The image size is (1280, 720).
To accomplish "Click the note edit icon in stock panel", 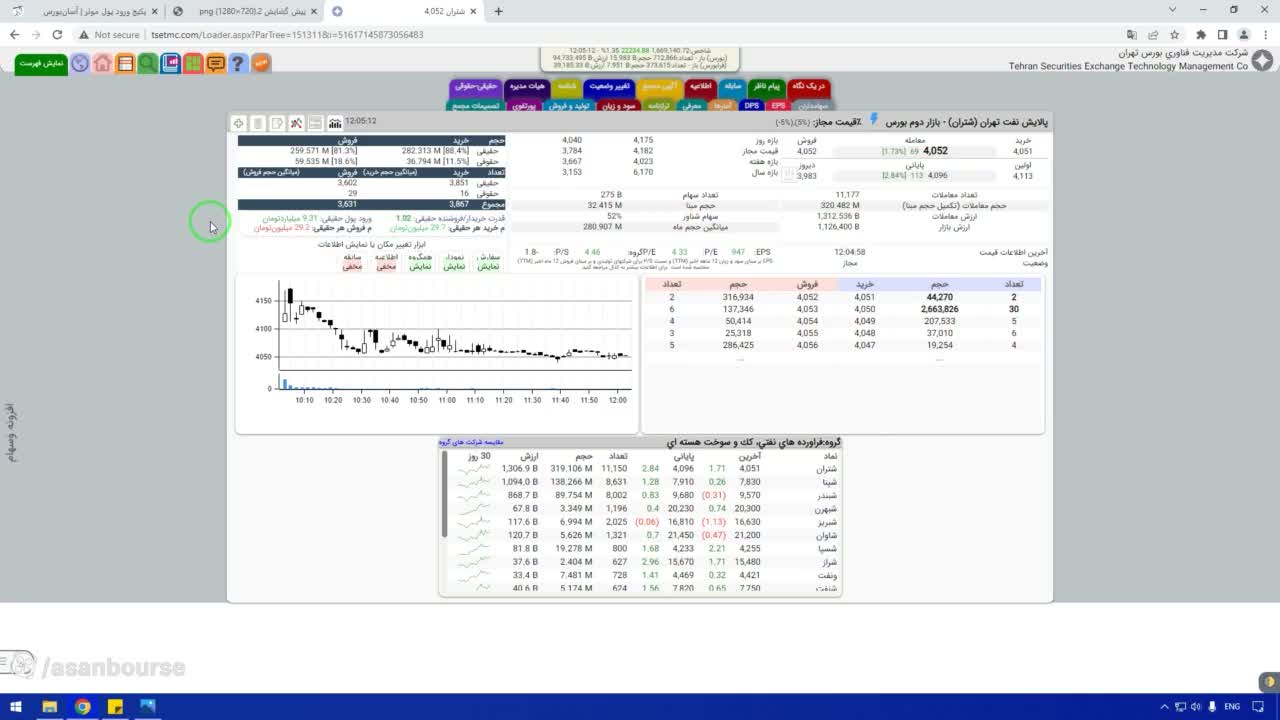I will pos(277,123).
